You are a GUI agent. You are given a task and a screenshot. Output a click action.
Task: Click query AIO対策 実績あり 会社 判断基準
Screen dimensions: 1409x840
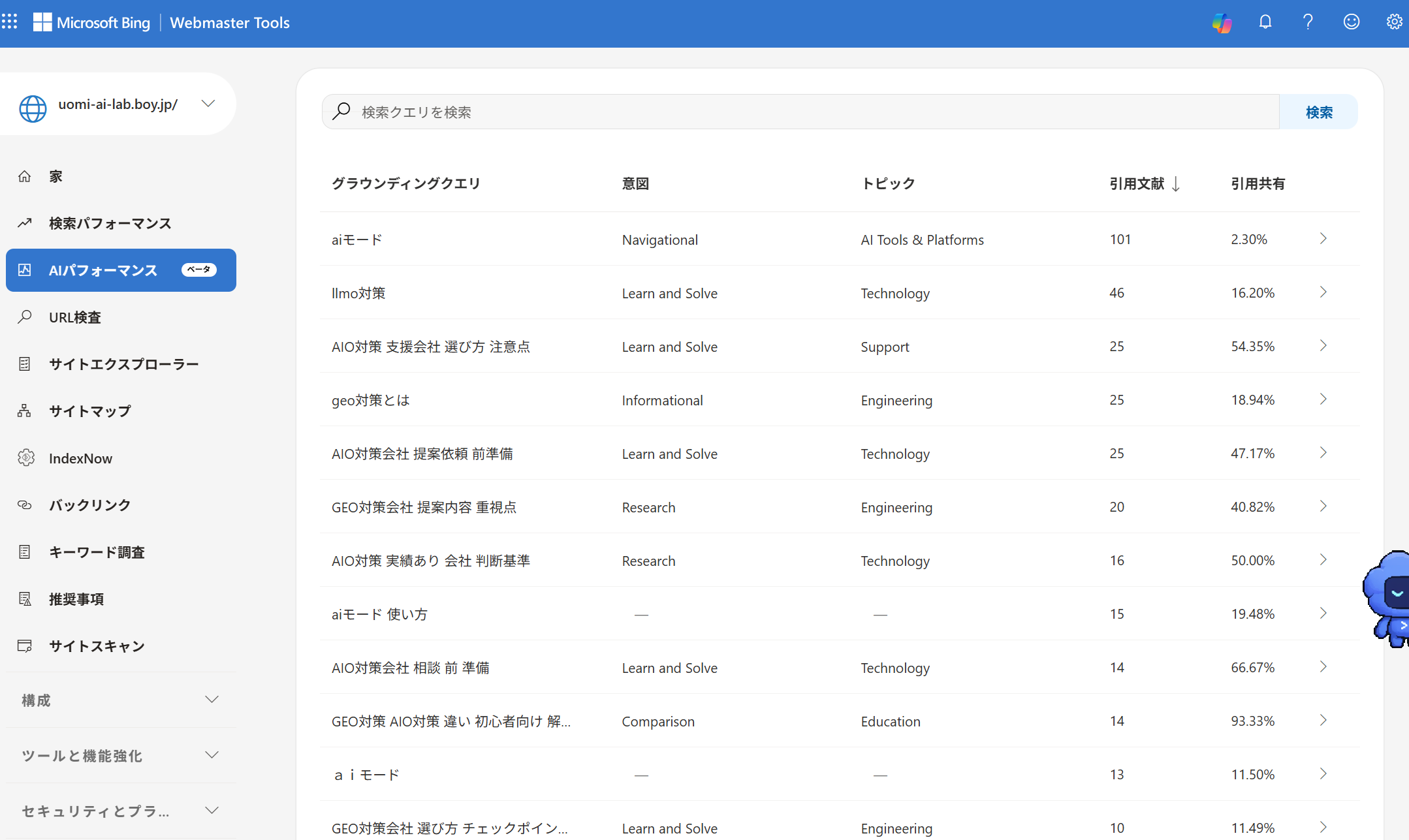pos(431,561)
